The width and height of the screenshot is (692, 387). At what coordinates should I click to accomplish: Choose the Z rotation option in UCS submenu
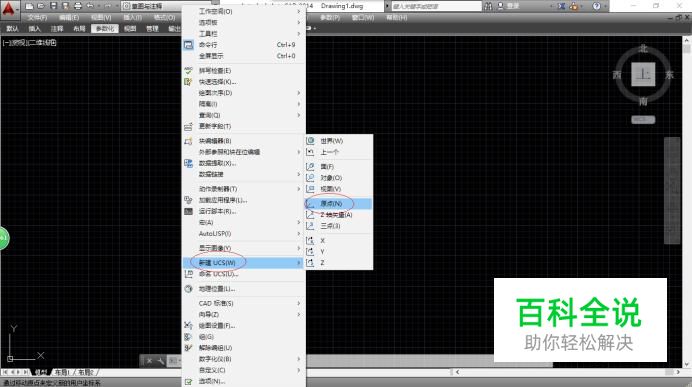339,263
